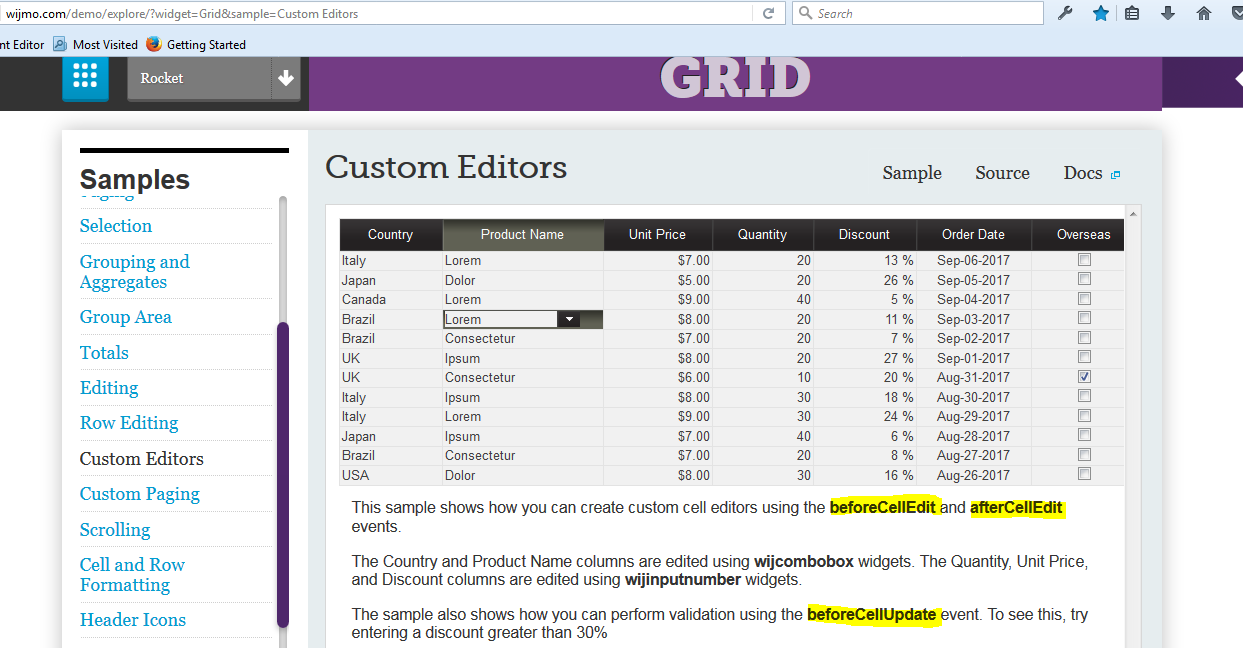Screen dimensions: 1243x648
Task: Click the 27 % discount cell
Action: coord(865,358)
